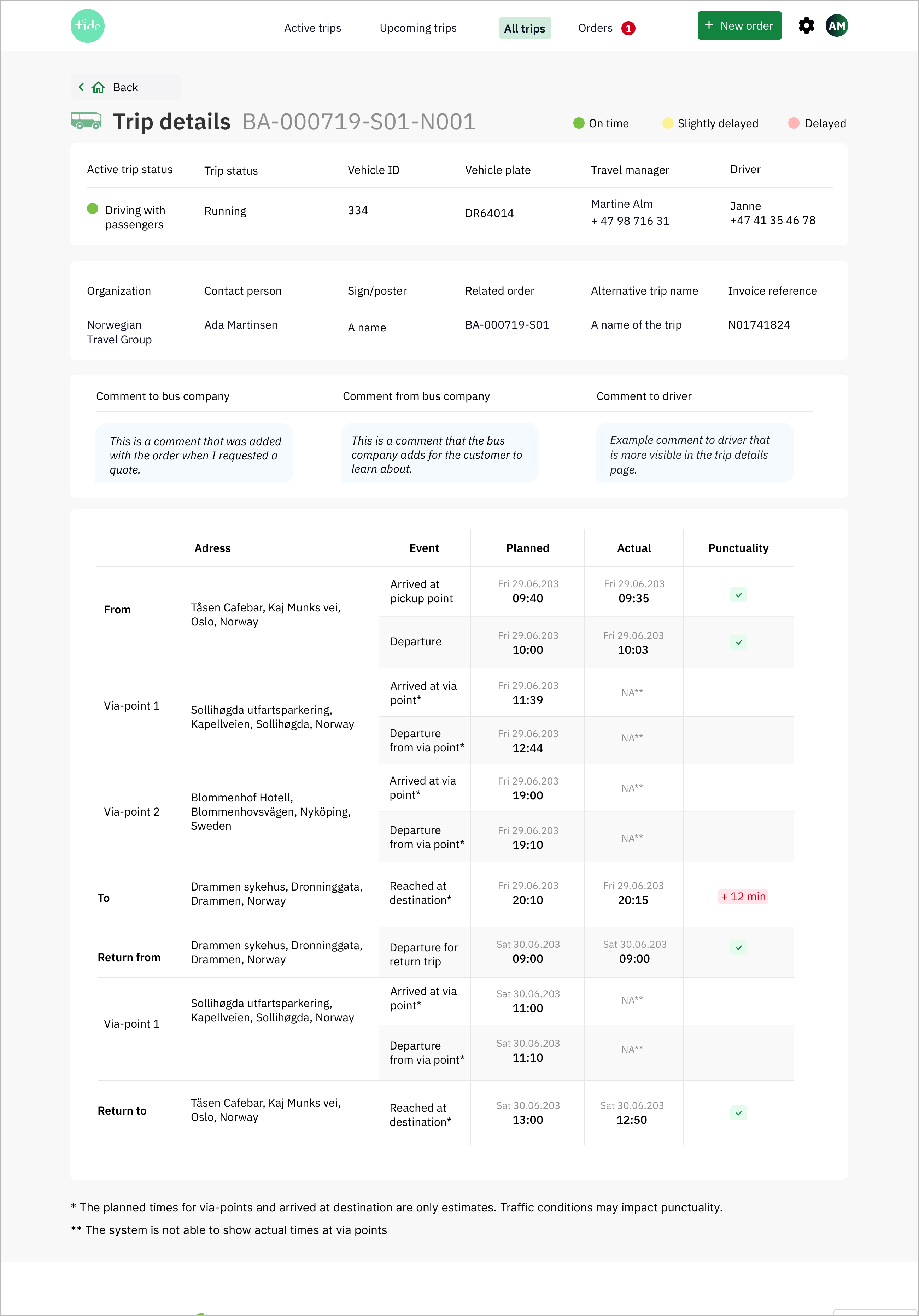The height and width of the screenshot is (1316, 919).
Task: Click actual time 20:15
Action: pyautogui.click(x=633, y=900)
